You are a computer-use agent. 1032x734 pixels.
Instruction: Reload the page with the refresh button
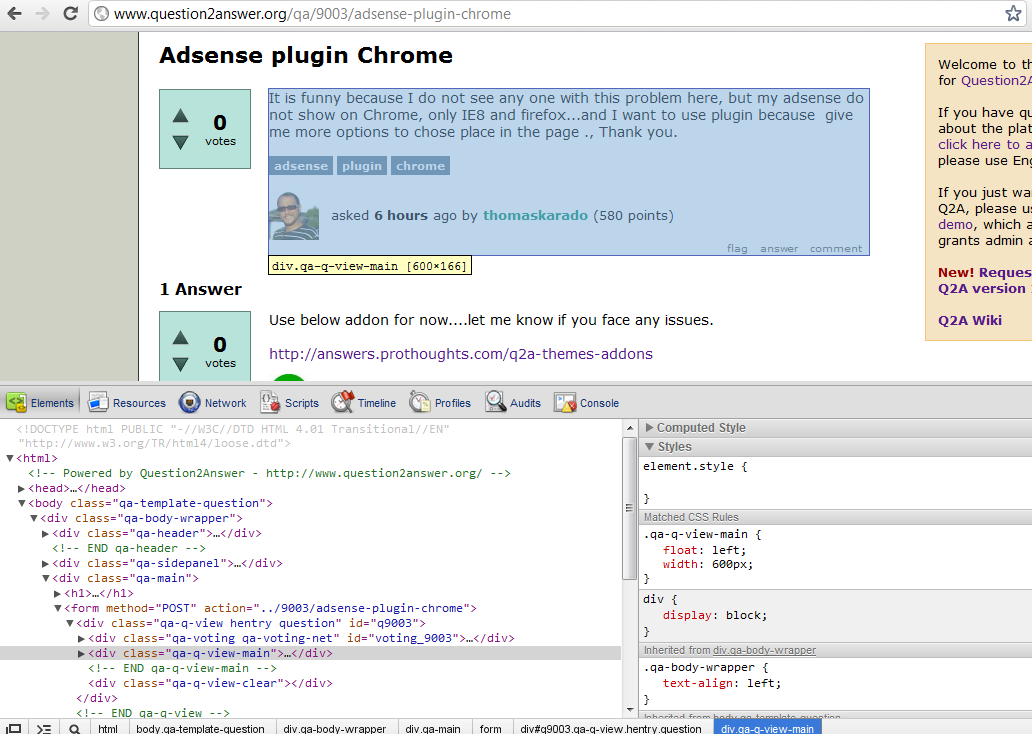pyautogui.click(x=70, y=14)
